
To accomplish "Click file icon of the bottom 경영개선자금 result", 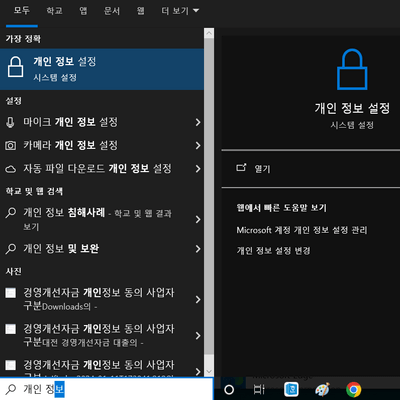I will pyautogui.click(x=10, y=365).
